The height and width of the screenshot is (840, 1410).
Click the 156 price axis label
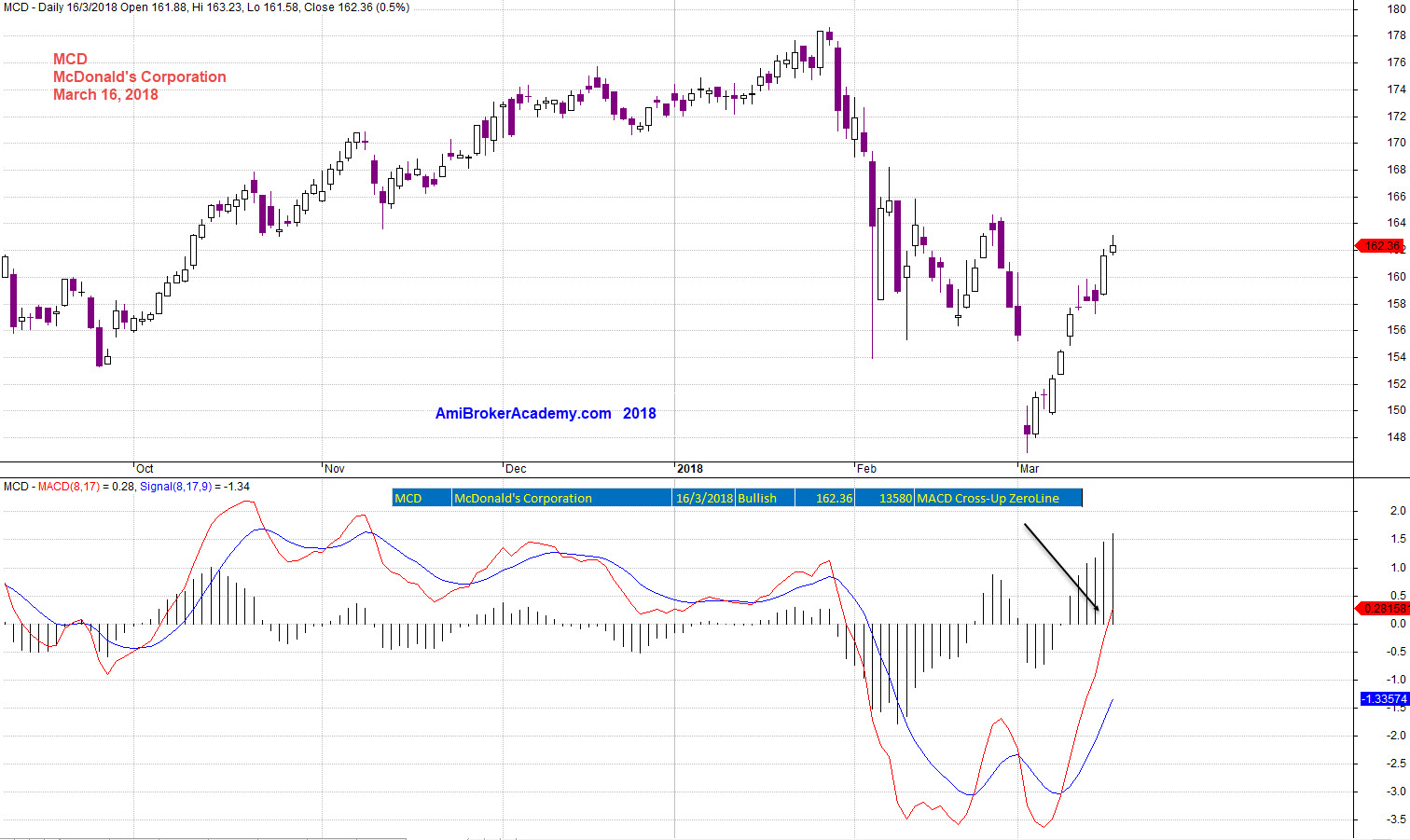click(1396, 330)
